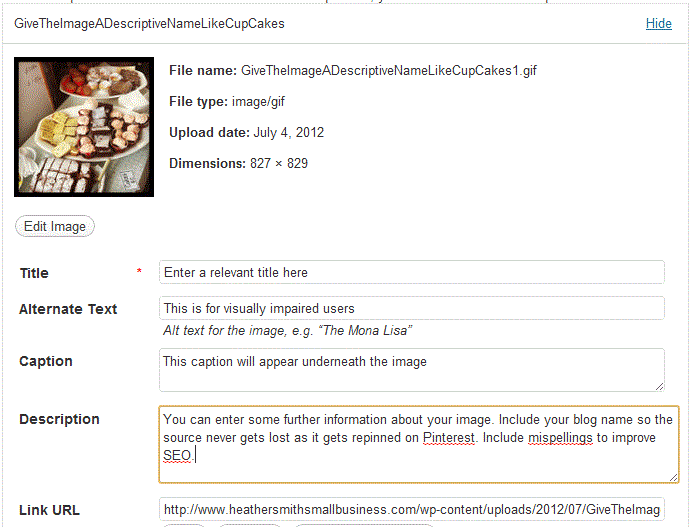Click the Title label
The height and width of the screenshot is (527, 691).
coord(34,273)
